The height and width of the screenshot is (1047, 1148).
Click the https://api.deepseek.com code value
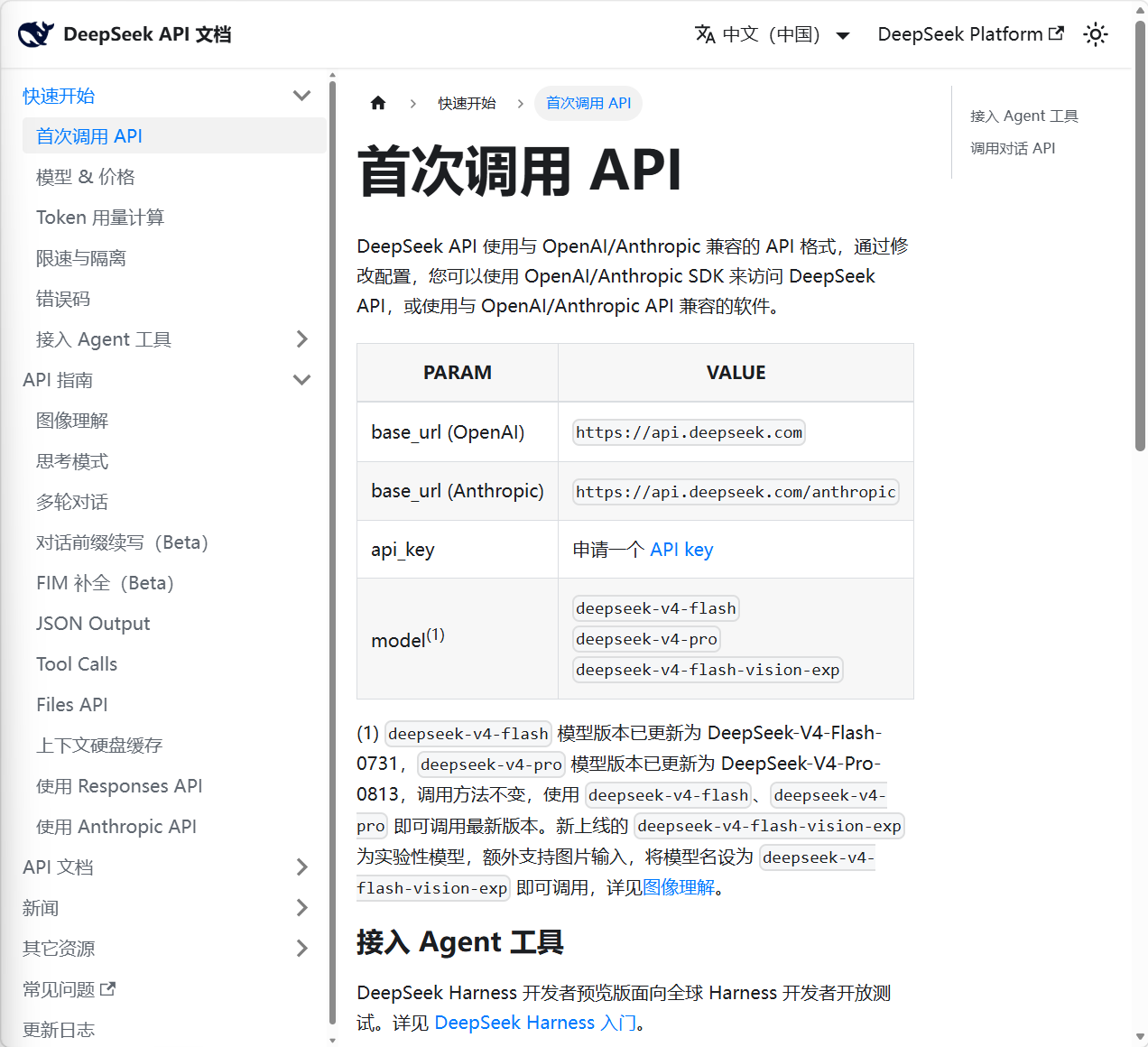coord(689,432)
